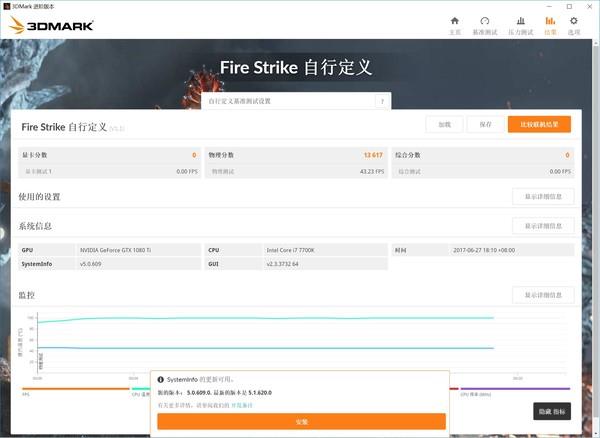The image size is (600, 438).
Task: Click the physics test 43.23 FPS value
Action: pos(372,172)
